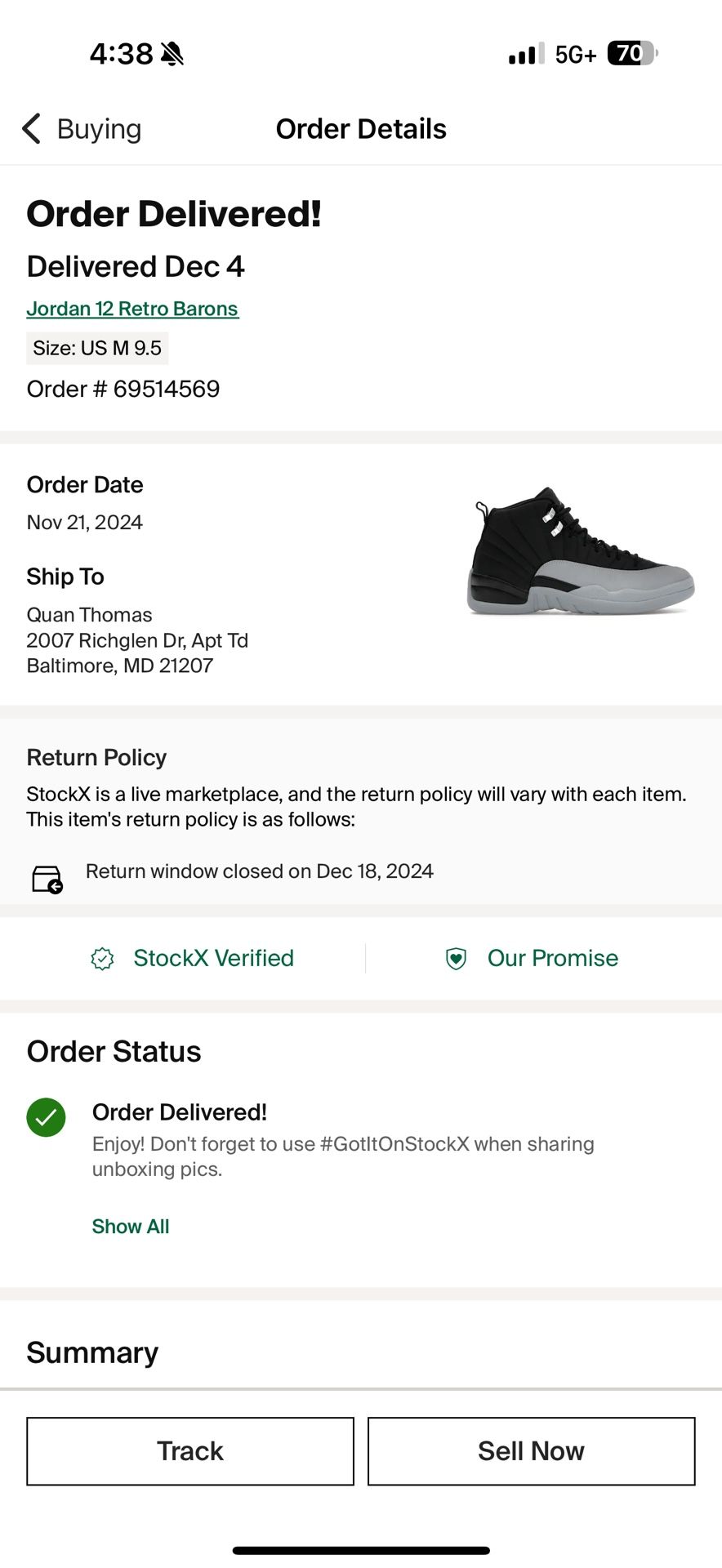Open the Our Promise info
The height and width of the screenshot is (1568, 722).
(553, 958)
